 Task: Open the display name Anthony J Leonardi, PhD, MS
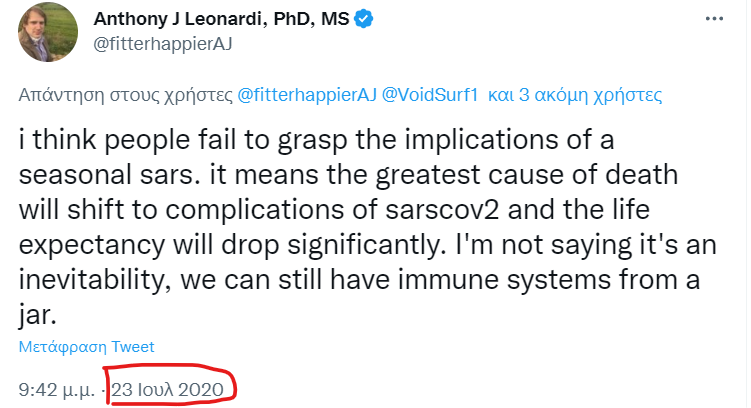[221, 19]
